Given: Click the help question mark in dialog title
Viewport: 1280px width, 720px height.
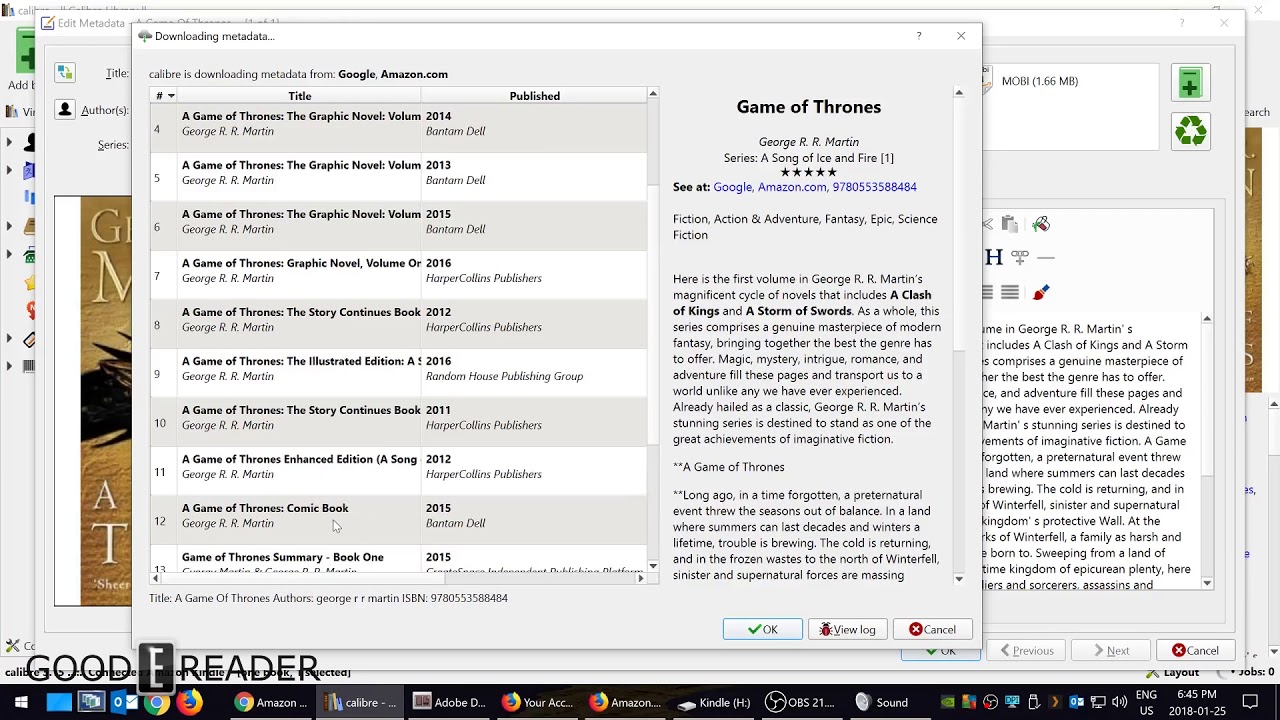Looking at the screenshot, I should (919, 36).
